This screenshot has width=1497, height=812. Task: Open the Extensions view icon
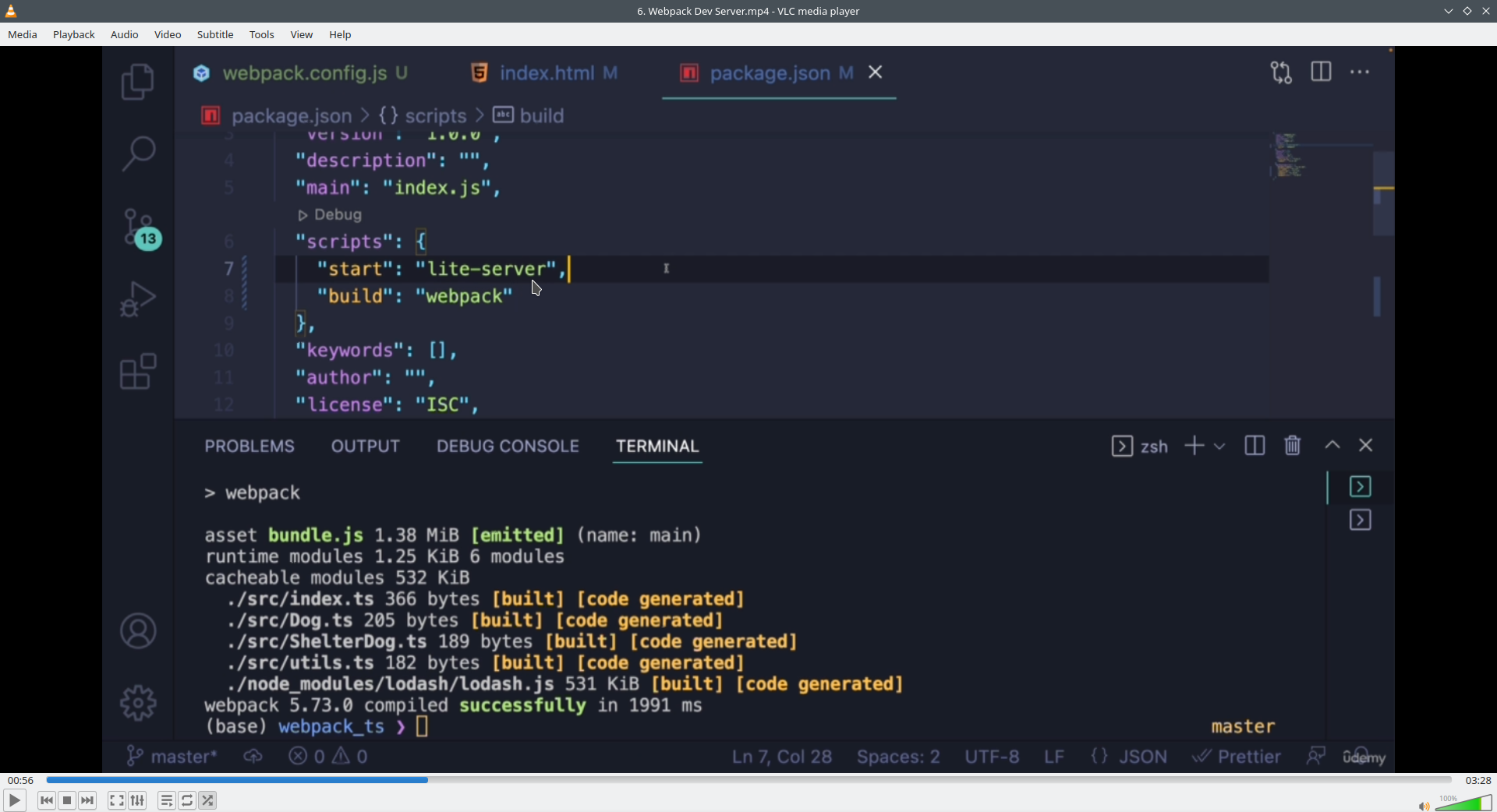click(138, 372)
